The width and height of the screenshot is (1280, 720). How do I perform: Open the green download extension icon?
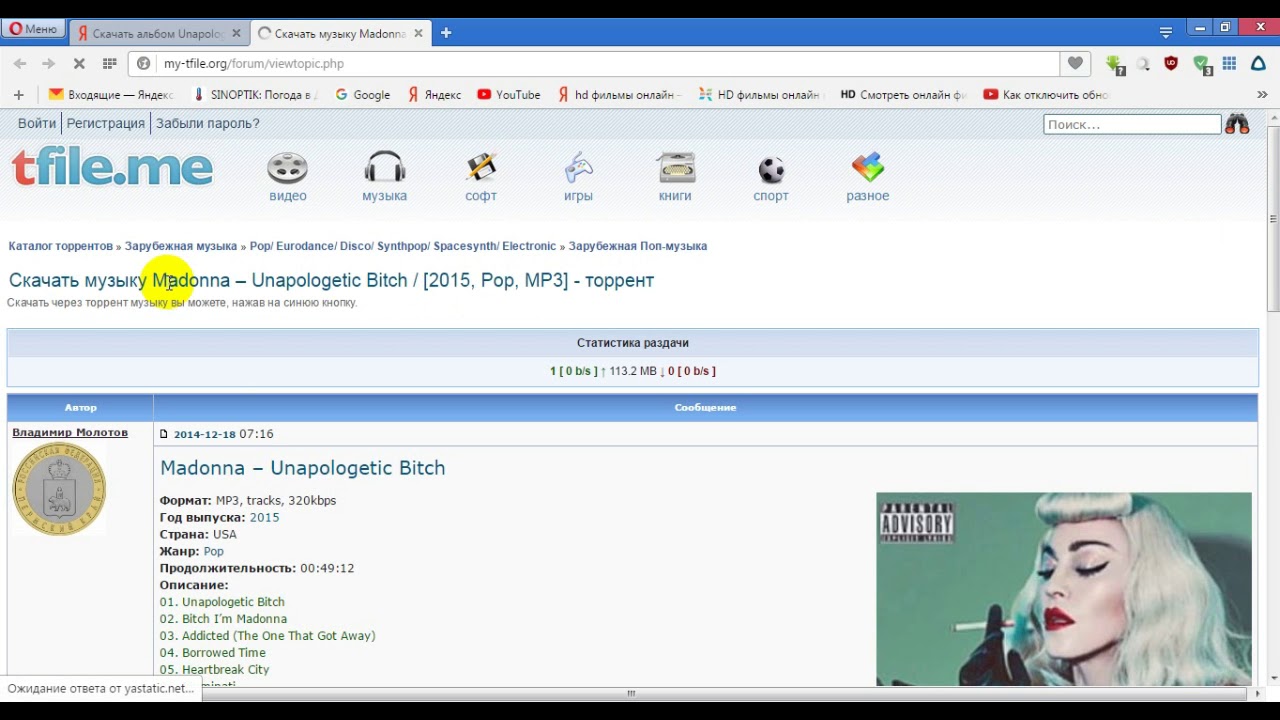click(x=1116, y=64)
